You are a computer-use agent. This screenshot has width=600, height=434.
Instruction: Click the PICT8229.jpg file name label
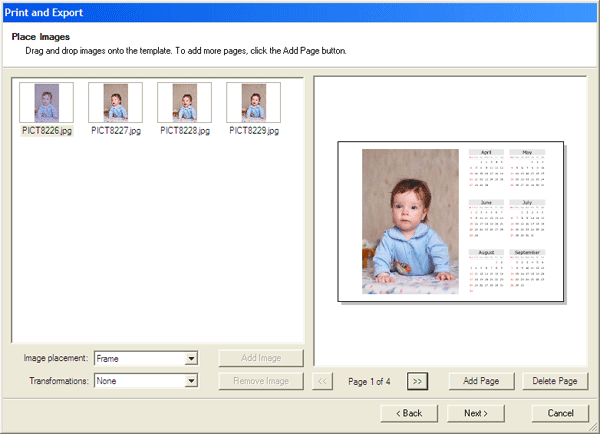[x=254, y=131]
